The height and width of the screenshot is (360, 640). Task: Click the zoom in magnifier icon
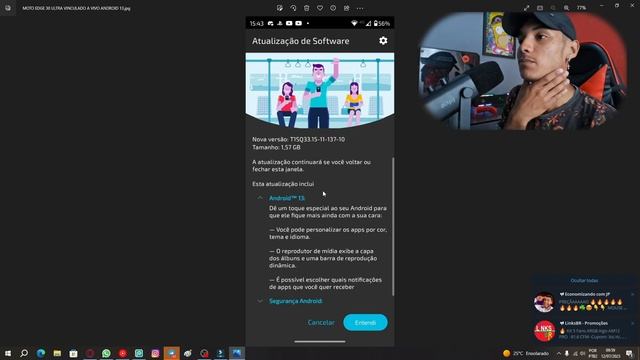tap(567, 8)
